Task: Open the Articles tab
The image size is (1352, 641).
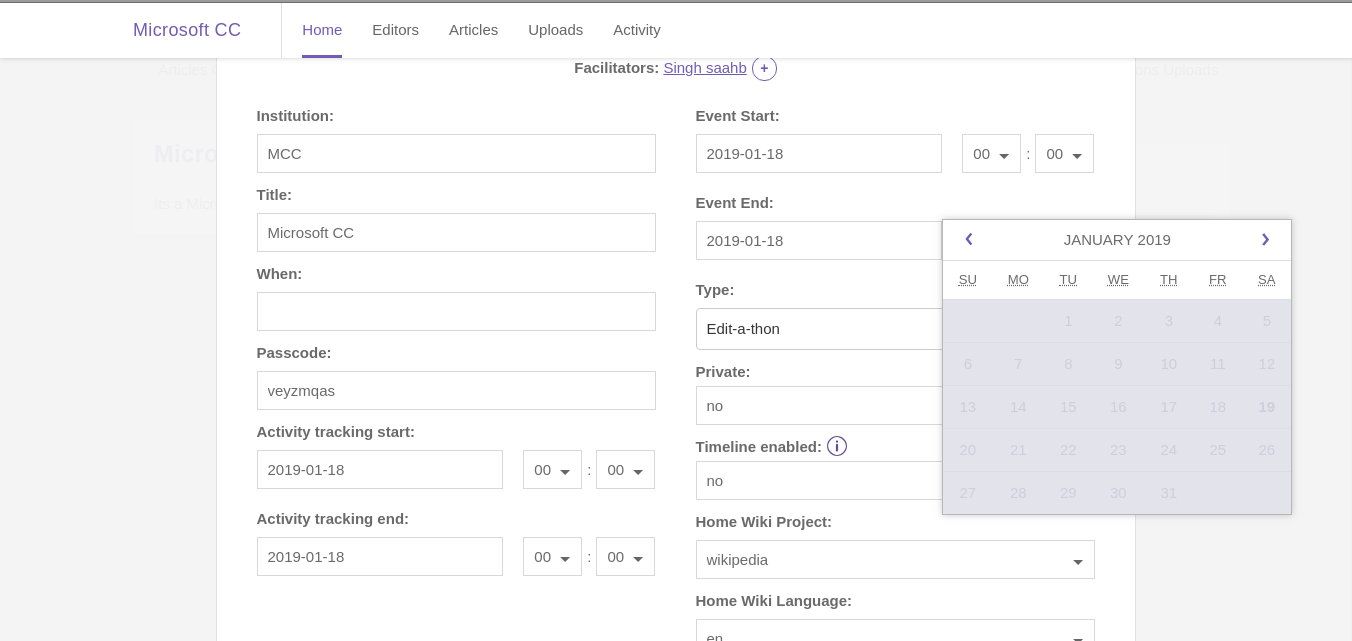Action: [x=473, y=30]
